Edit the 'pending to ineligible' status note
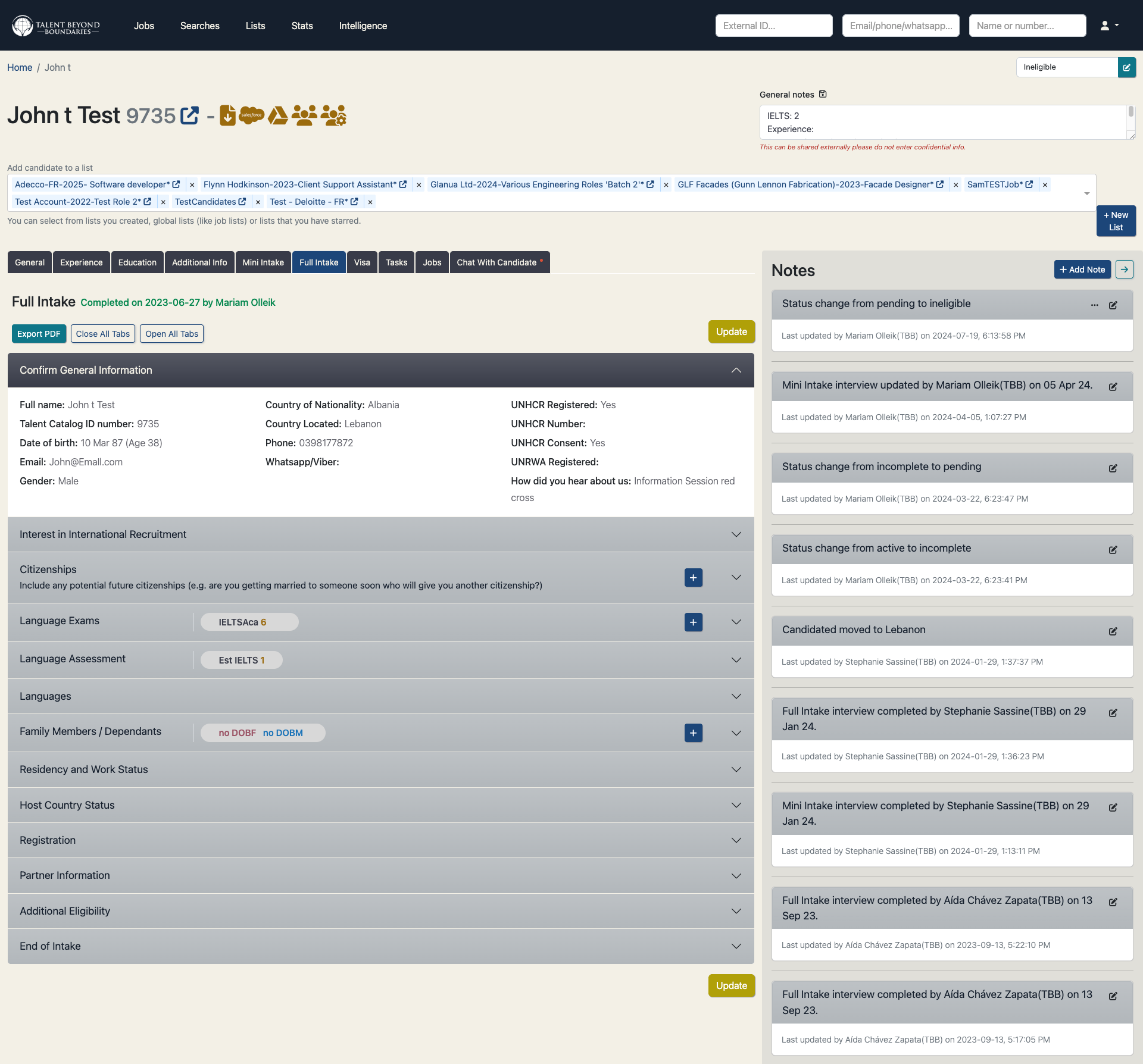1143x1064 pixels. (x=1113, y=305)
